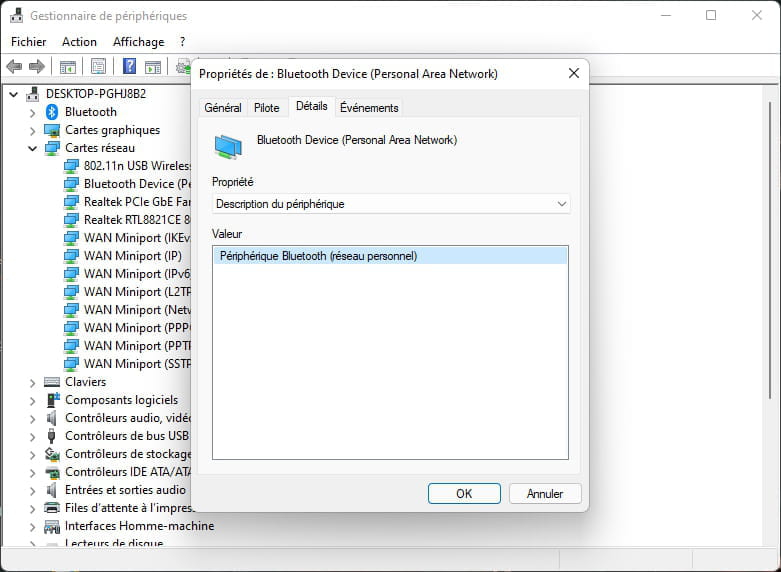Expand the Composants logiciels category
Screen dimensions: 781x572
click(32, 400)
